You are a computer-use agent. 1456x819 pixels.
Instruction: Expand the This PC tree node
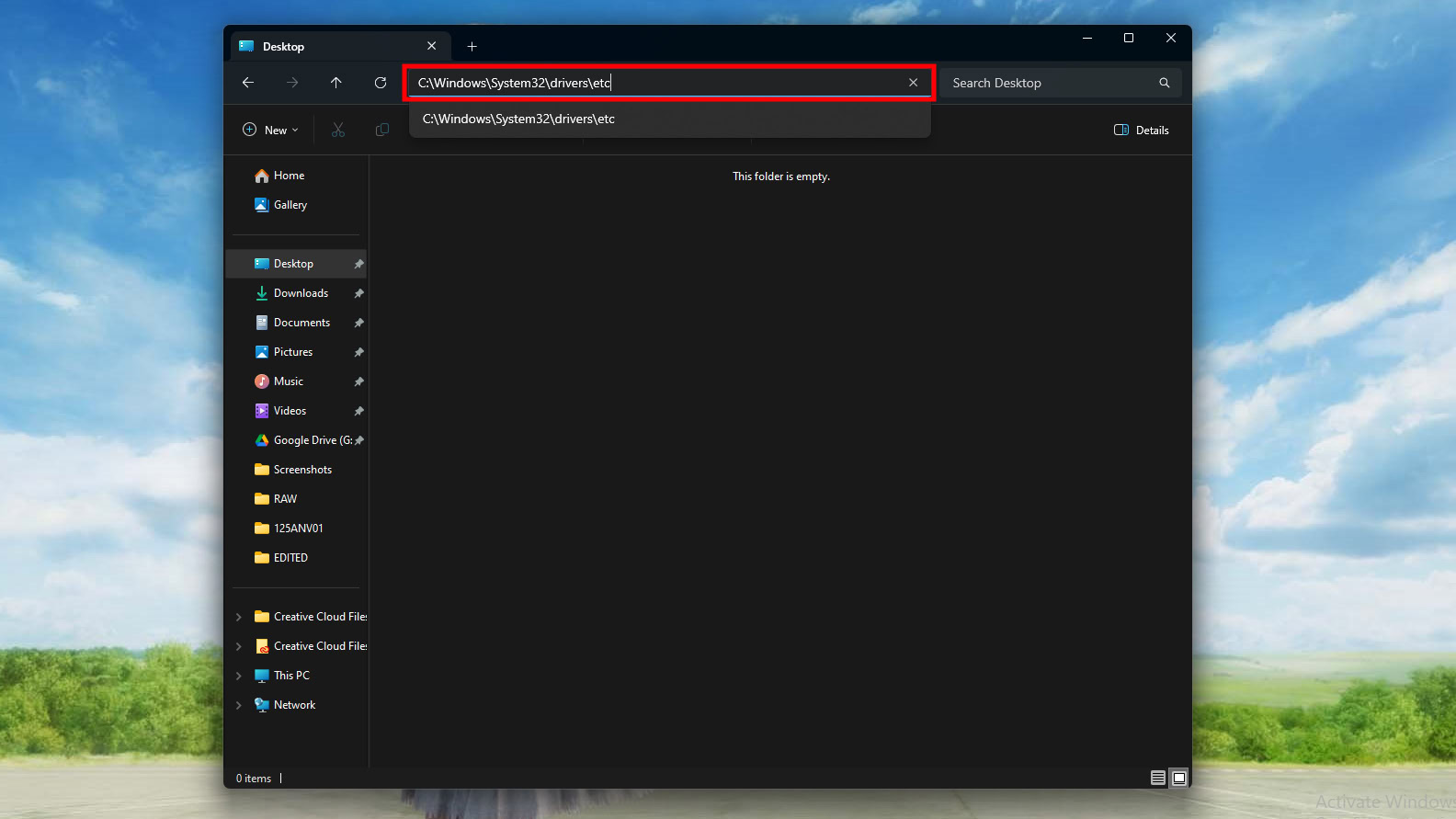point(239,676)
